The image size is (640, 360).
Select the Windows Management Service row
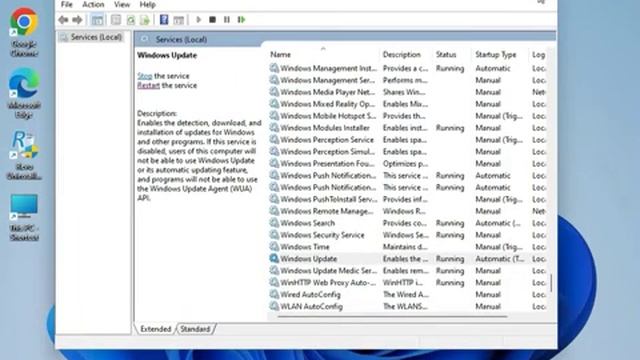pos(407,80)
